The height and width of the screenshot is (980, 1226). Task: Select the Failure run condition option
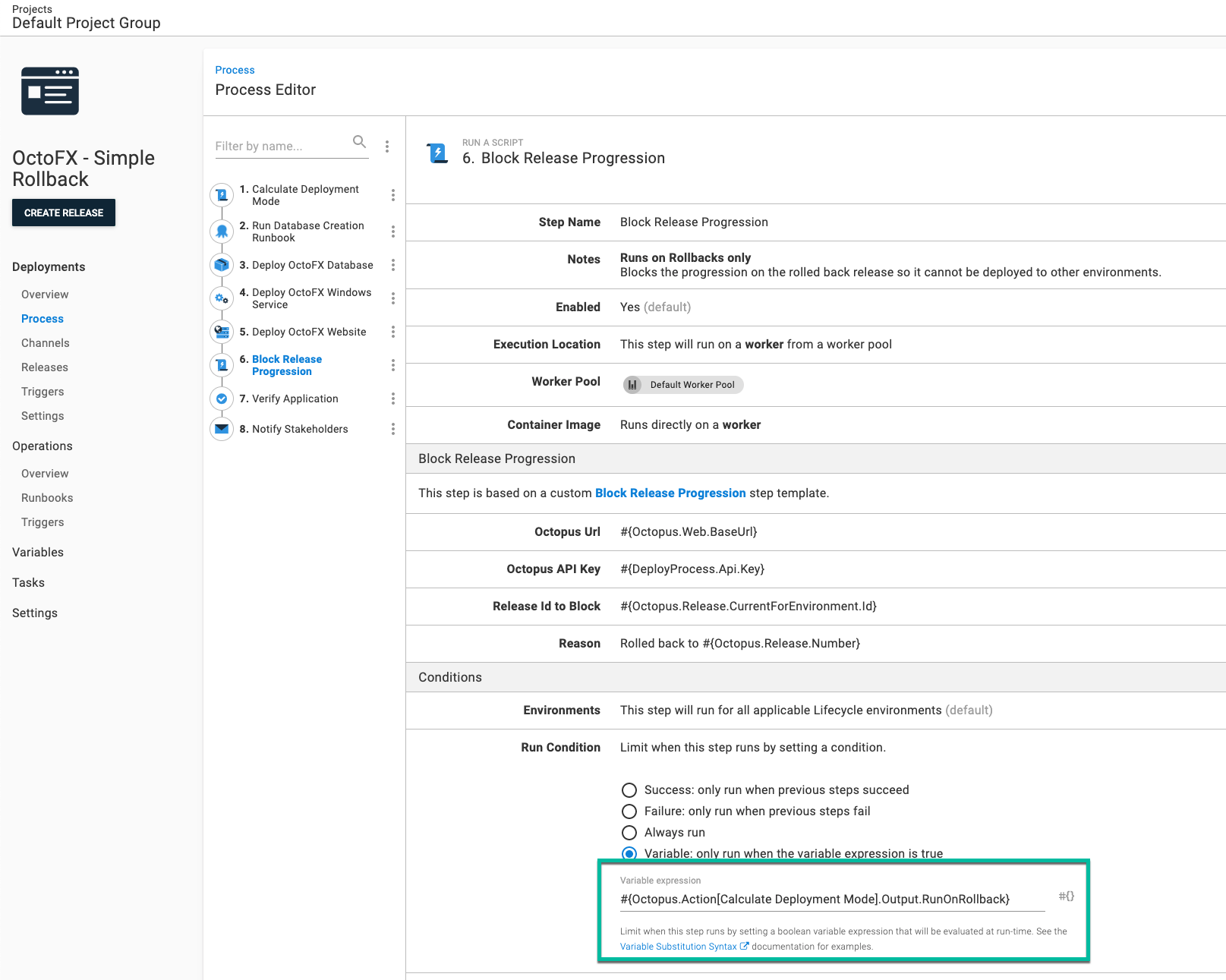(629, 811)
